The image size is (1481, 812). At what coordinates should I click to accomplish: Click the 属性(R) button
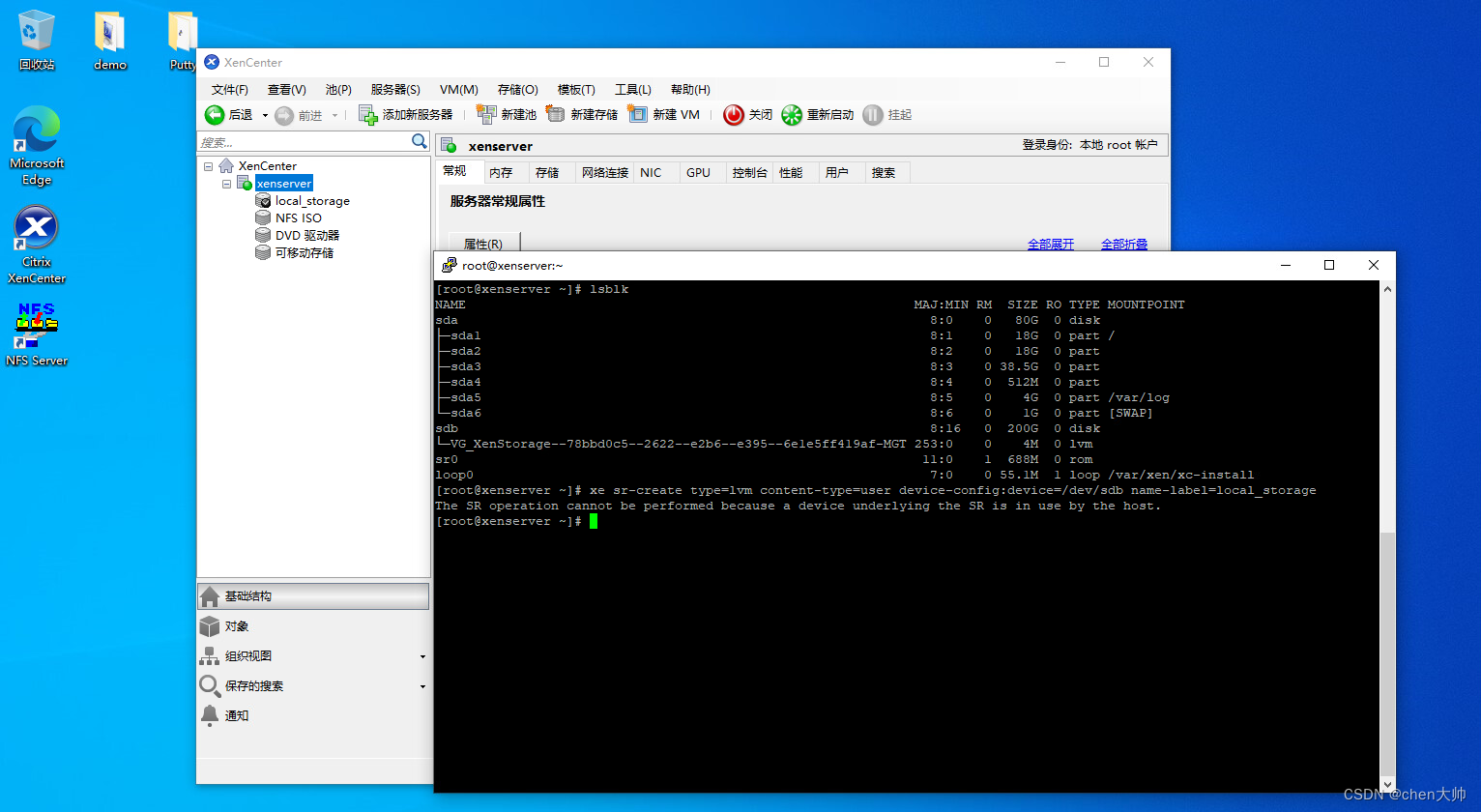tap(484, 244)
